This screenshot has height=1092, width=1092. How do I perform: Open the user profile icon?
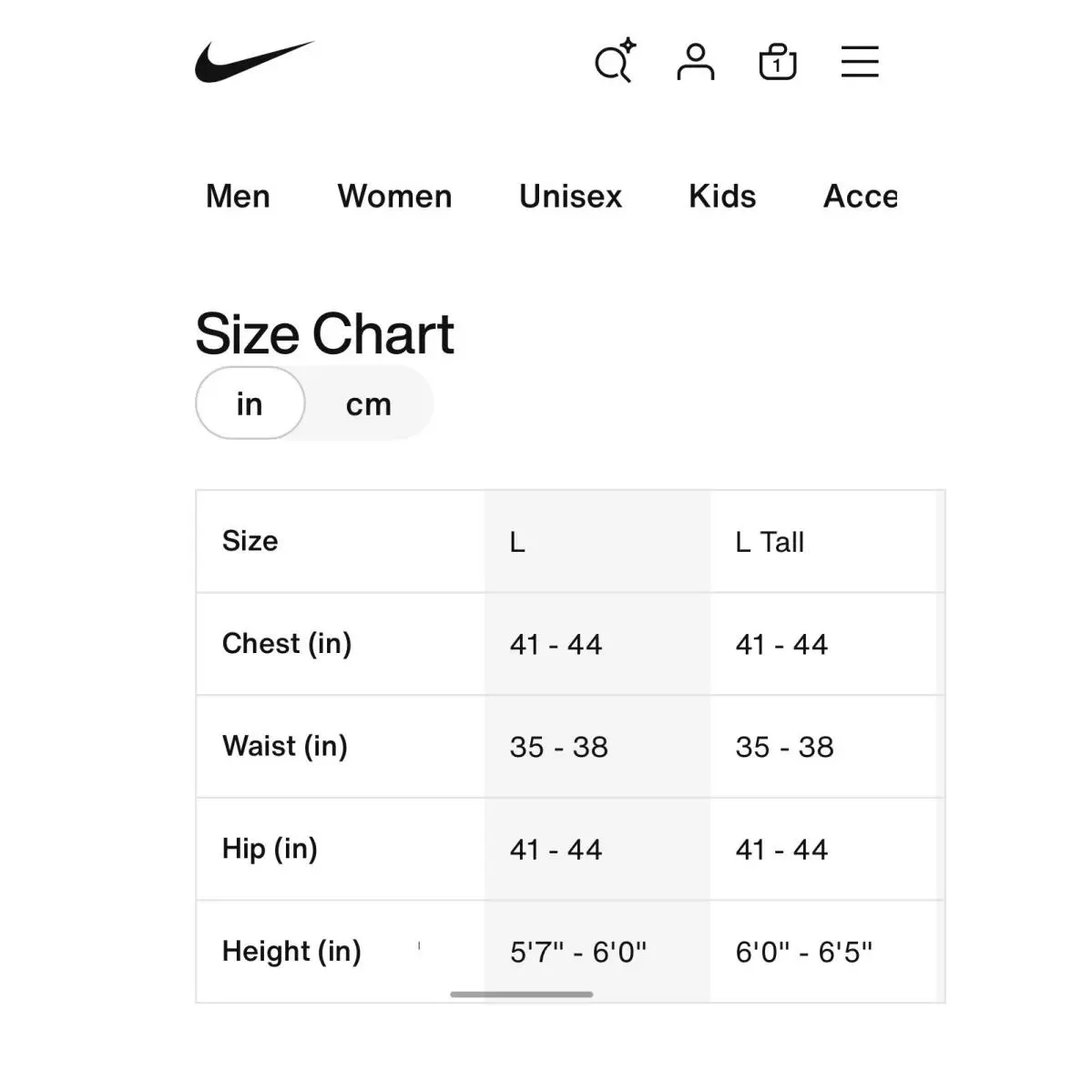click(696, 62)
